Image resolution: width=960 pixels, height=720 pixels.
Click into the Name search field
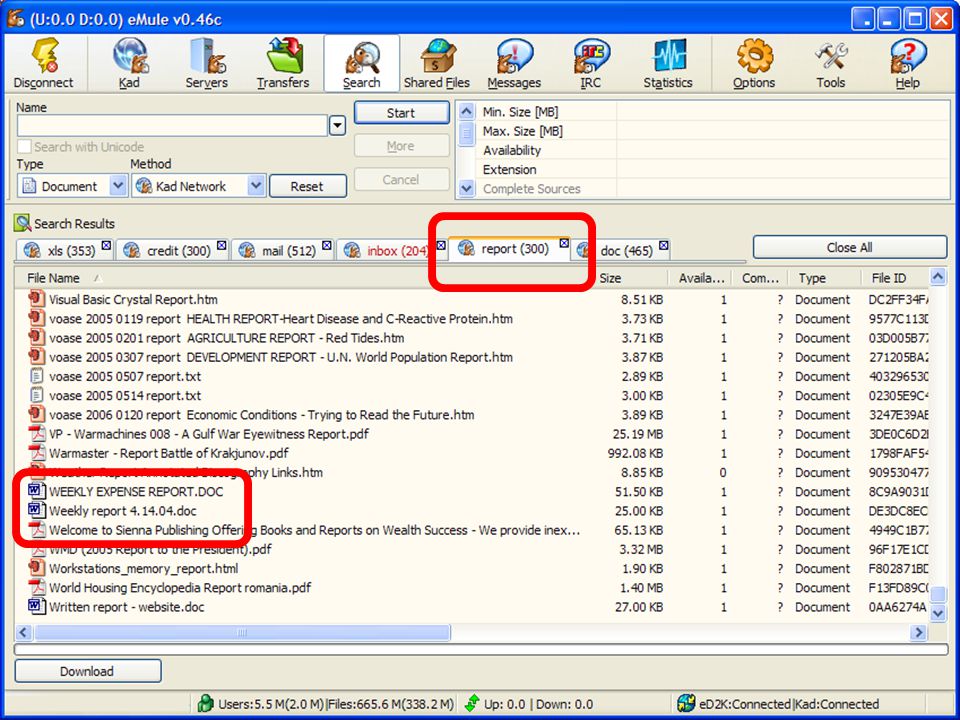click(173, 126)
